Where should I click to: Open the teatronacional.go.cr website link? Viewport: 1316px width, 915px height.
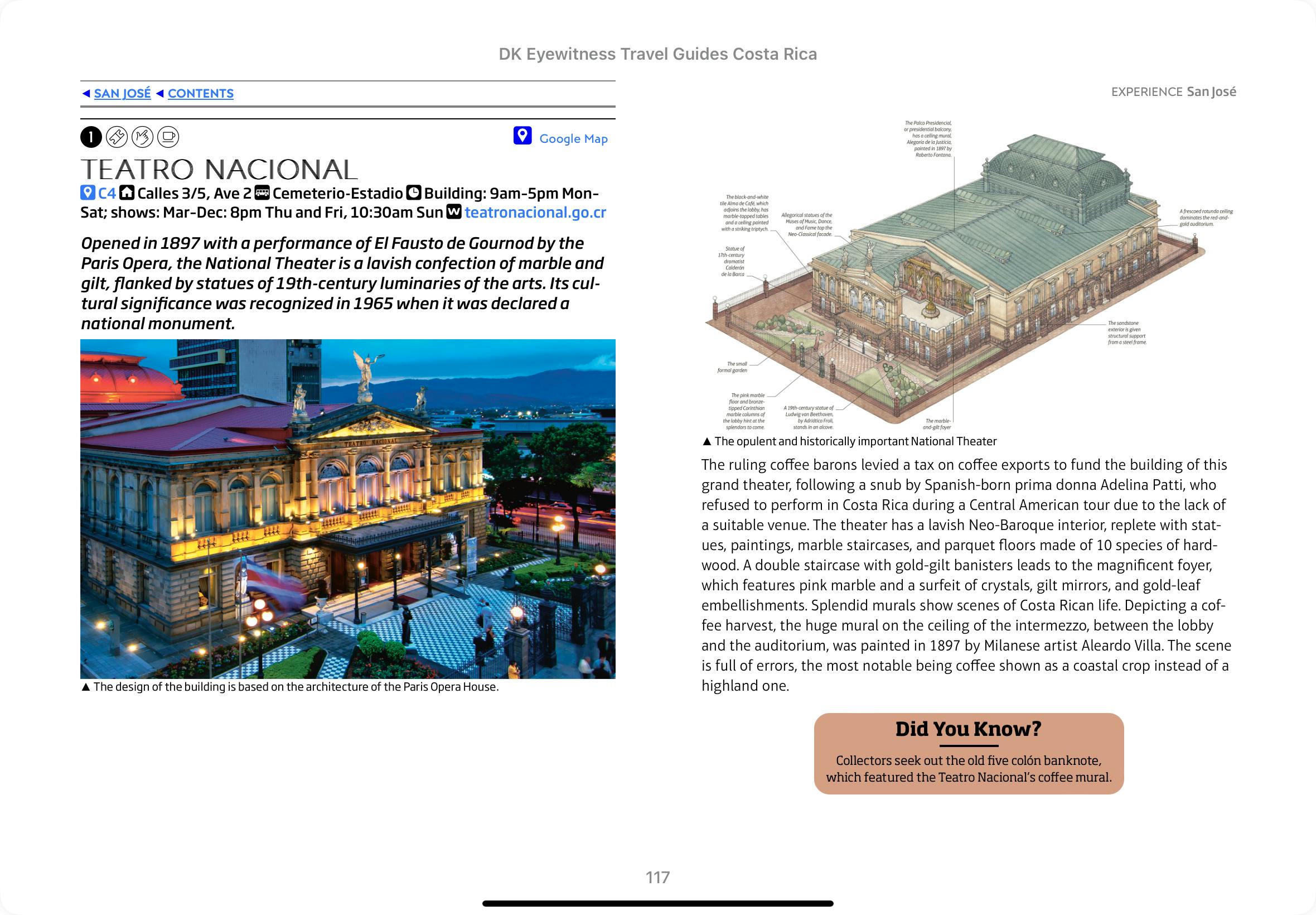(x=535, y=213)
